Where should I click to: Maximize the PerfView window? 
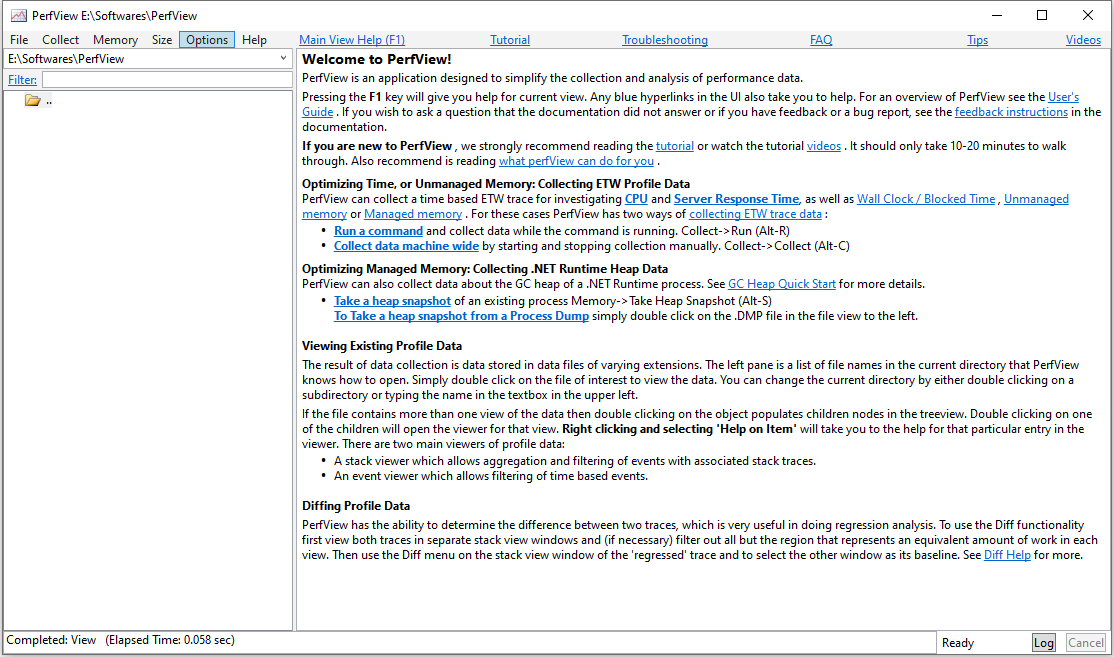click(x=1042, y=15)
